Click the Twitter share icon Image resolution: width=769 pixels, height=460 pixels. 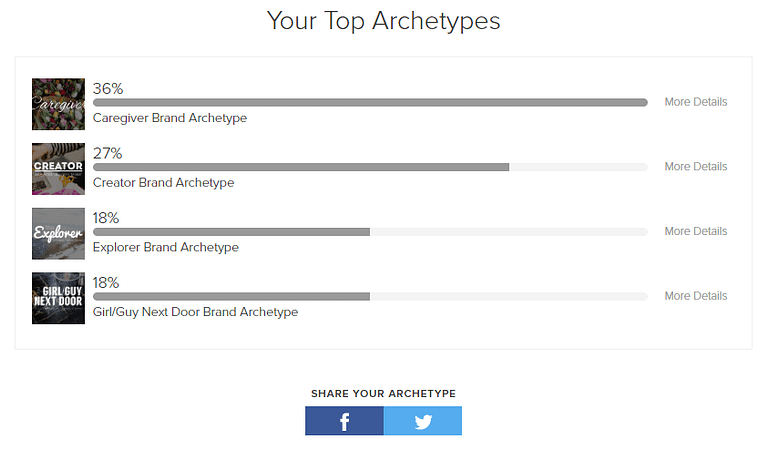click(423, 421)
